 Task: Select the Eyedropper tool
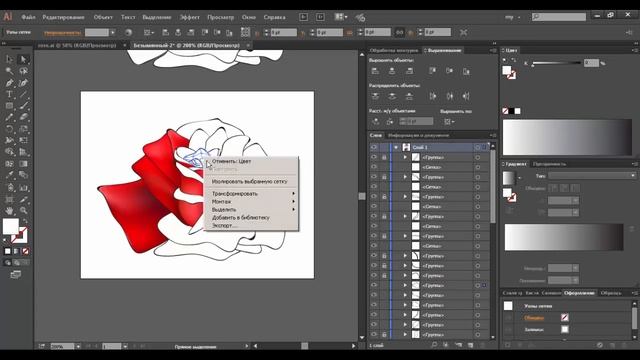click(9, 176)
